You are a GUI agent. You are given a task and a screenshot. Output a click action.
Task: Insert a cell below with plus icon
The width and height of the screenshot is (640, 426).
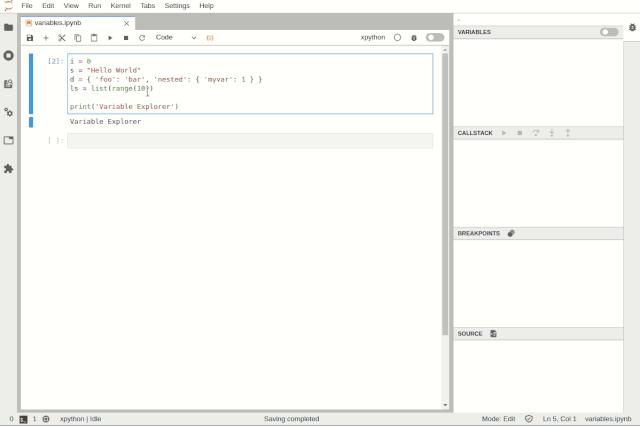[x=46, y=38]
